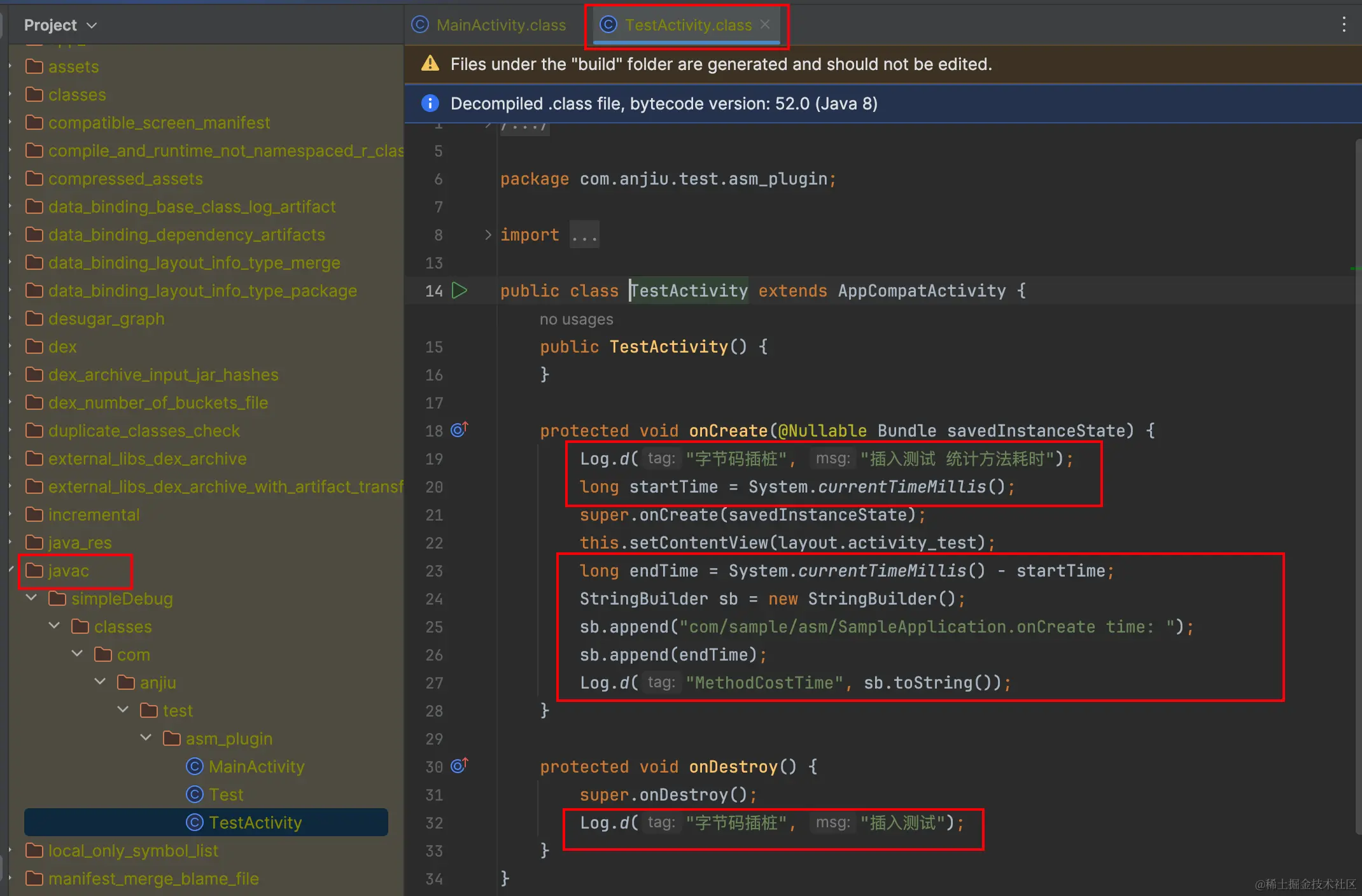Screen dimensions: 1362x896
Task: Click the three-dot editor tab options icon
Action: (x=1344, y=25)
